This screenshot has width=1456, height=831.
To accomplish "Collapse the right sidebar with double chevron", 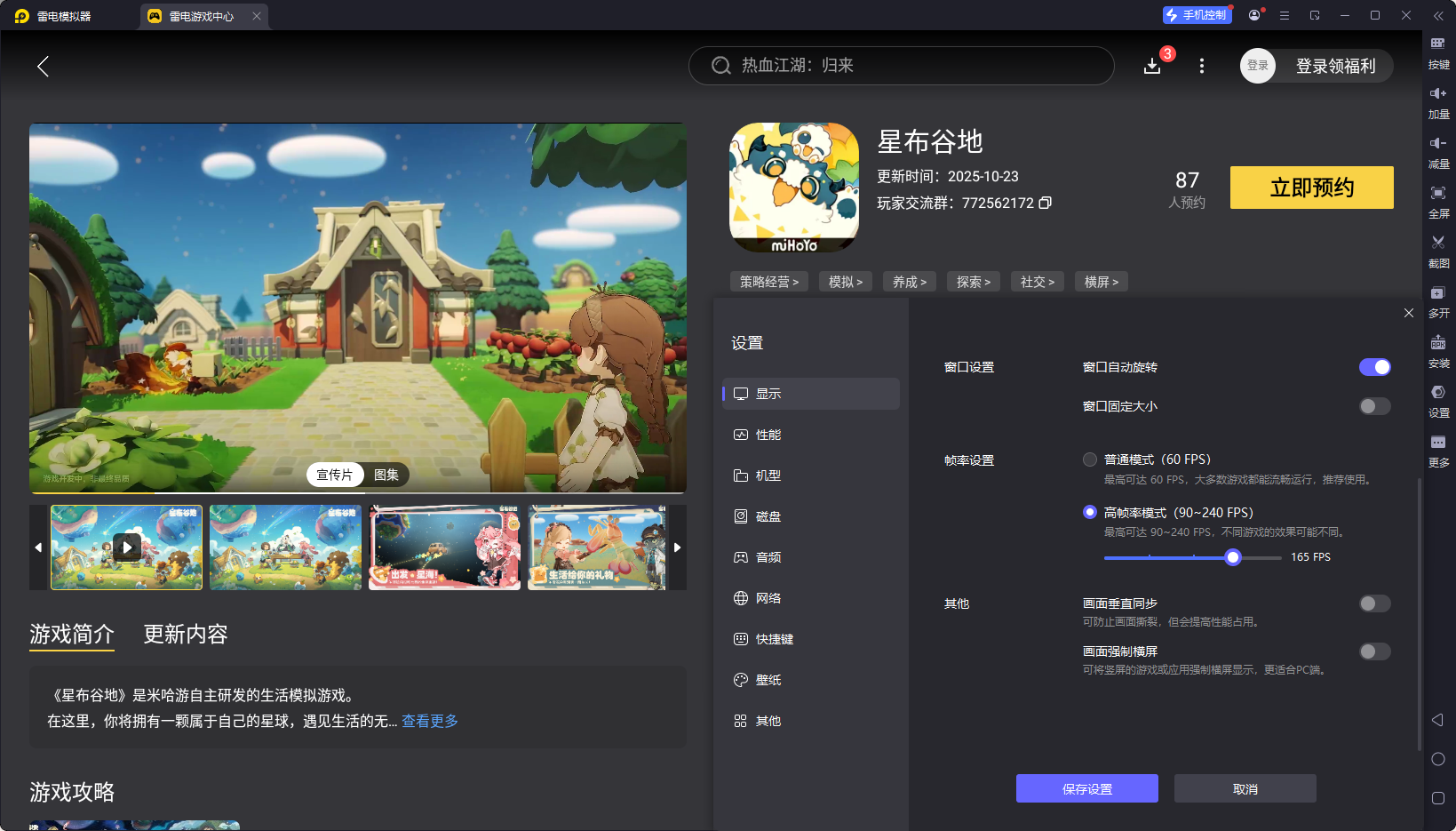I will point(1438,15).
